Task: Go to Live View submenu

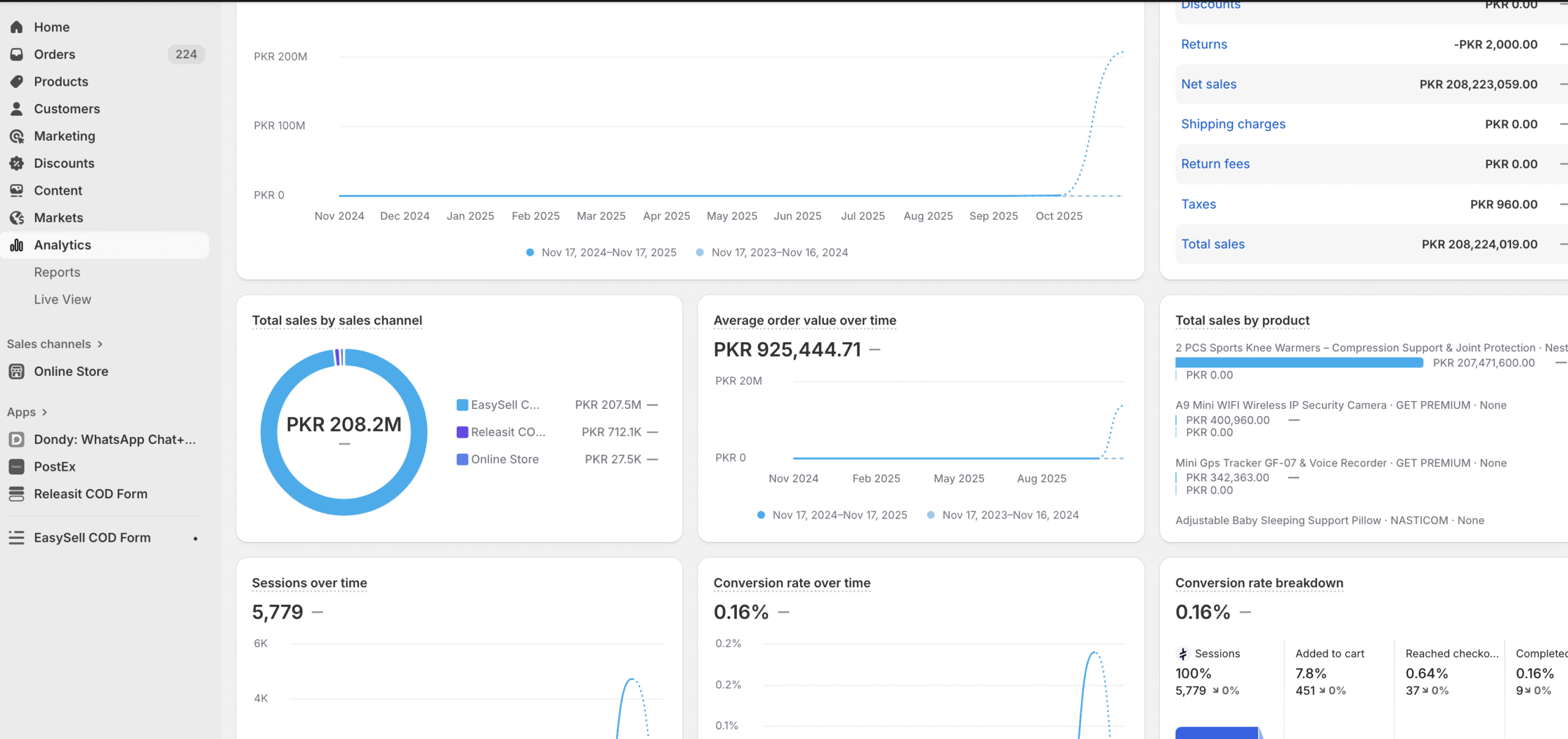Action: (x=62, y=299)
